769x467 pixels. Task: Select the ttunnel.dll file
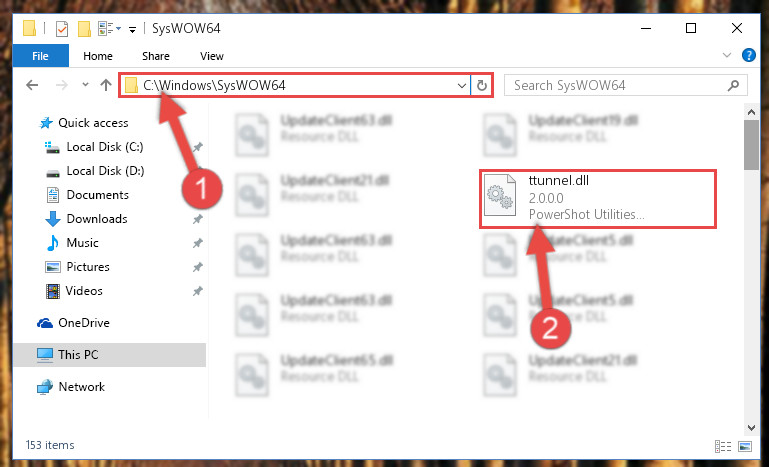click(598, 199)
